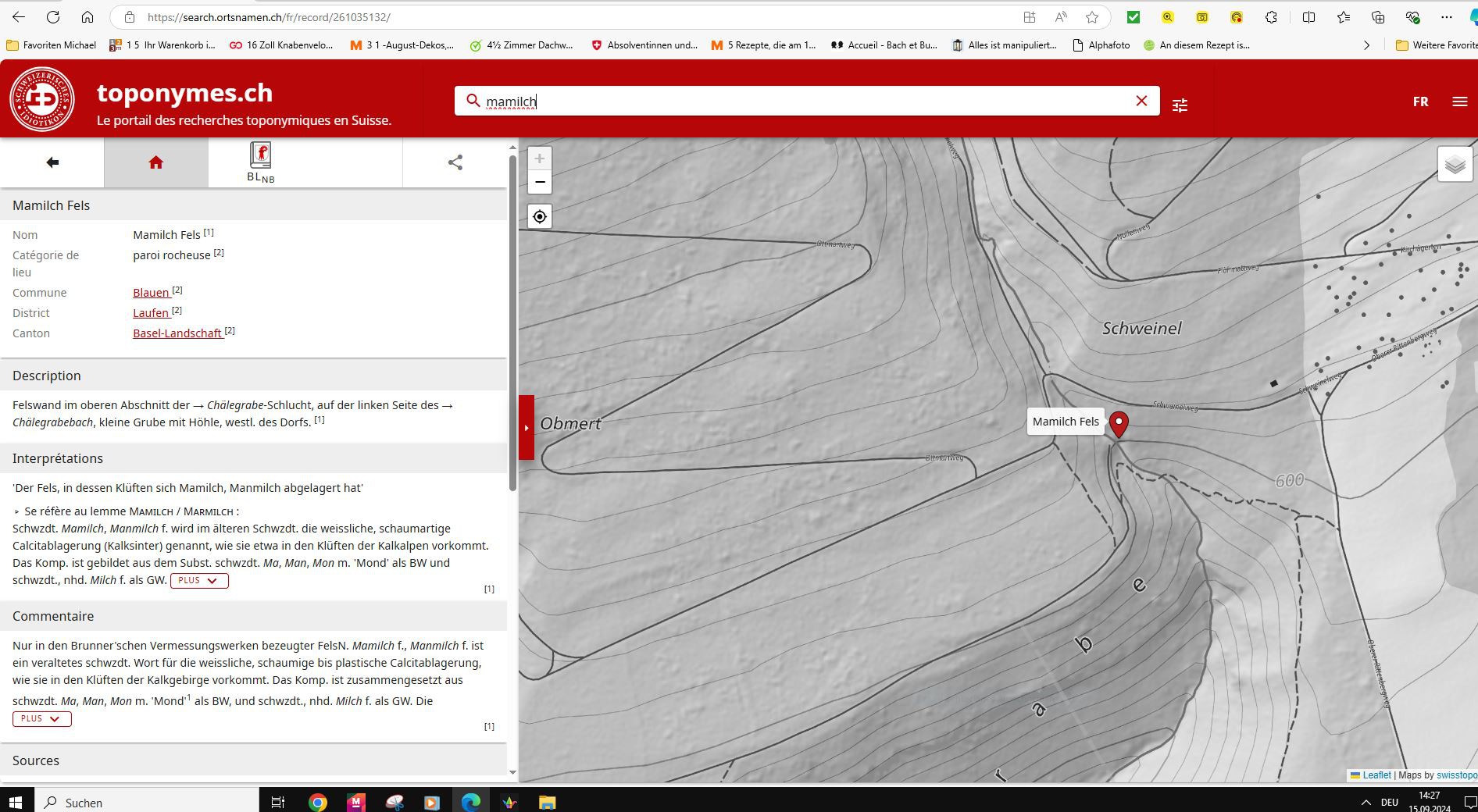Screen dimensions: 1478x812
Task: Open the Basel-Landschaft canton link
Action: coord(177,333)
